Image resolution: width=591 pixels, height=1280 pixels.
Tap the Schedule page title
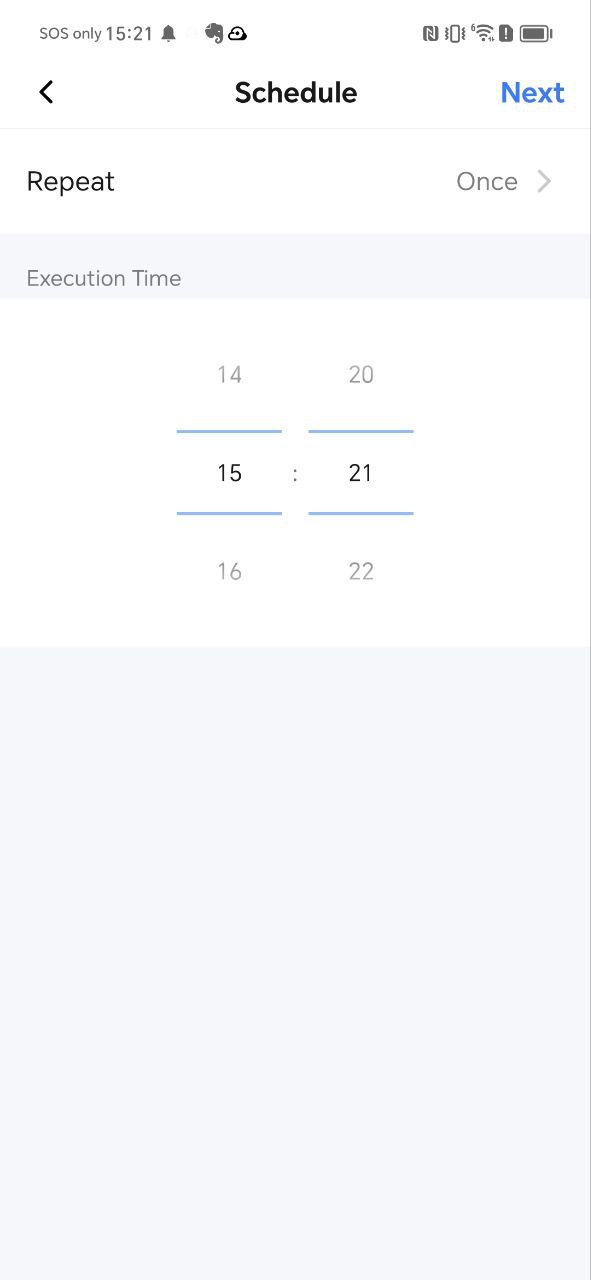pyautogui.click(x=296, y=92)
